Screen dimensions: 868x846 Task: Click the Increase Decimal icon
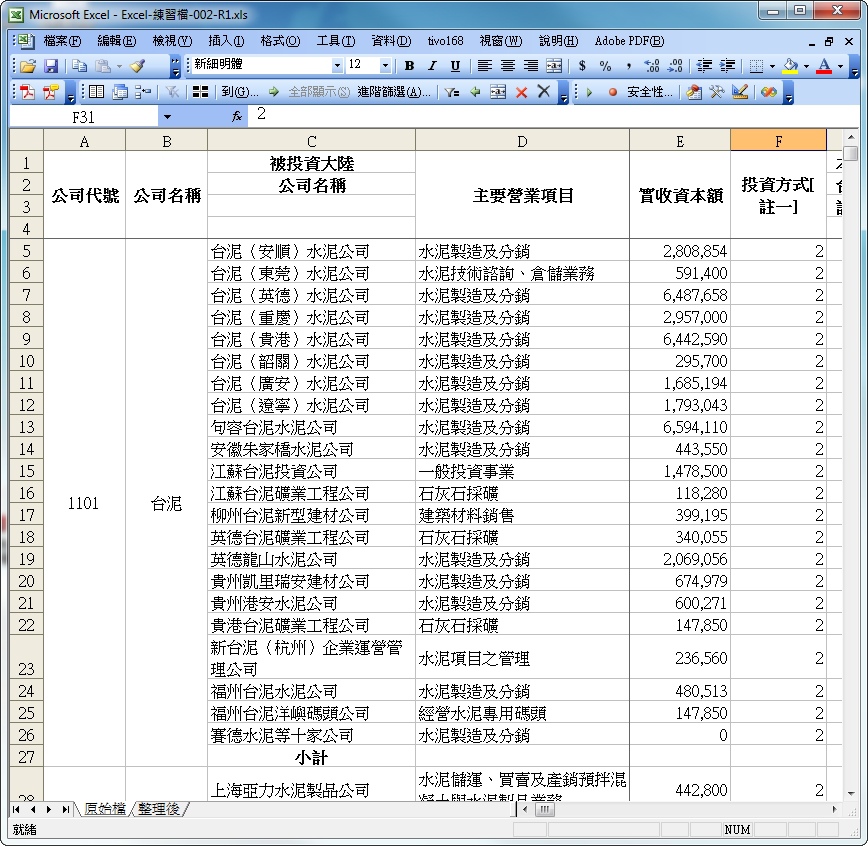click(652, 66)
